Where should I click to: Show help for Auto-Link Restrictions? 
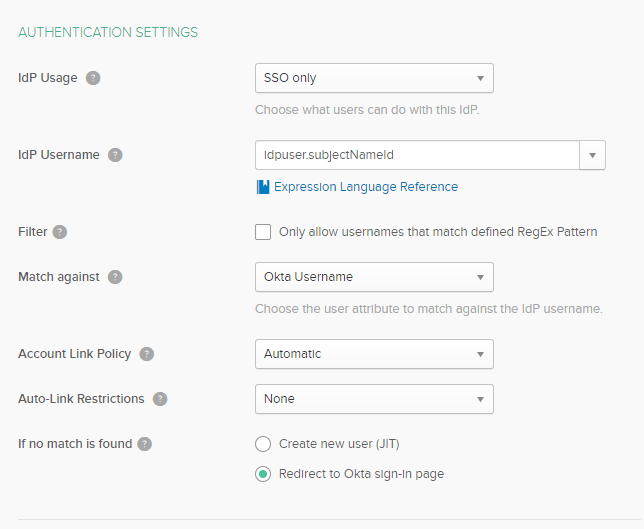click(160, 399)
